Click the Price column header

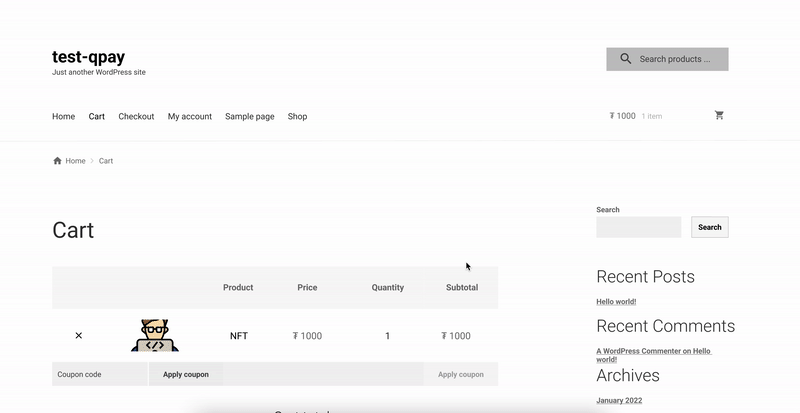(x=307, y=287)
